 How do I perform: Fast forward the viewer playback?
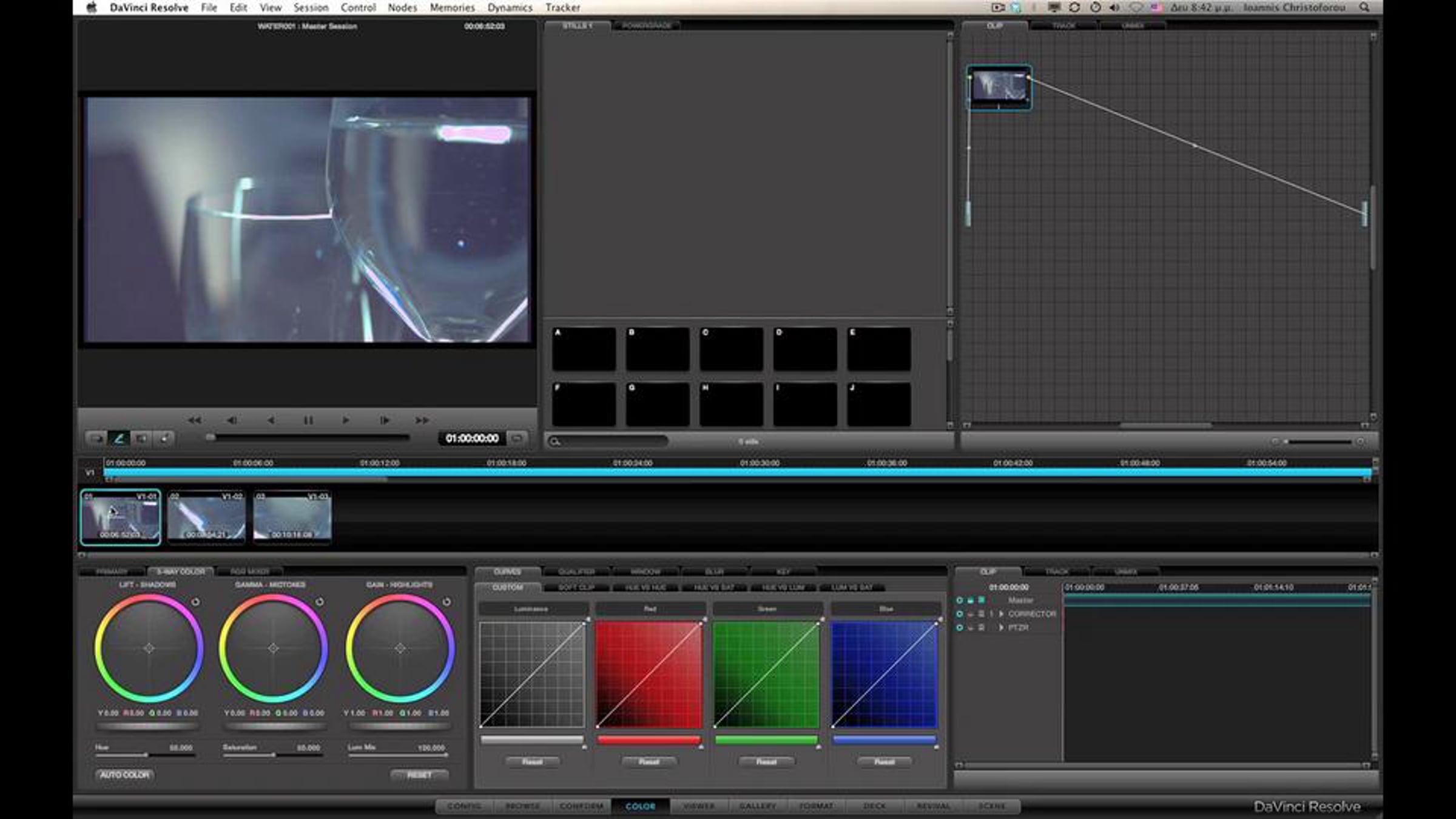(x=422, y=420)
